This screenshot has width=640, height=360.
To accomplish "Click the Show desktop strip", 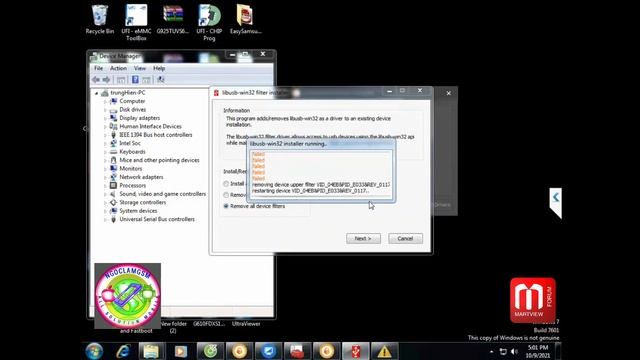I will point(558,351).
